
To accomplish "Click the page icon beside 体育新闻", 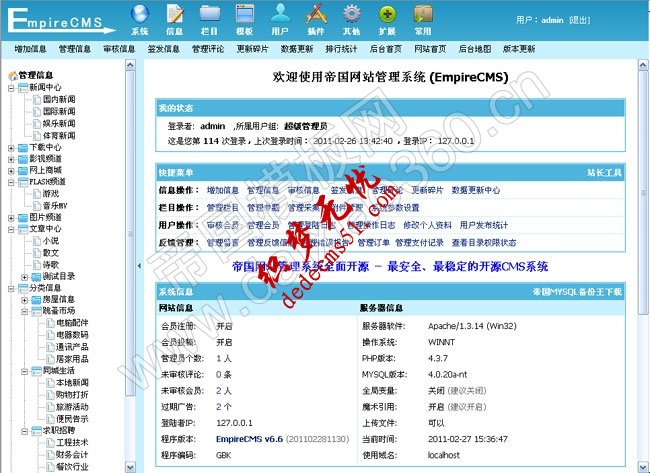I will pos(37,136).
